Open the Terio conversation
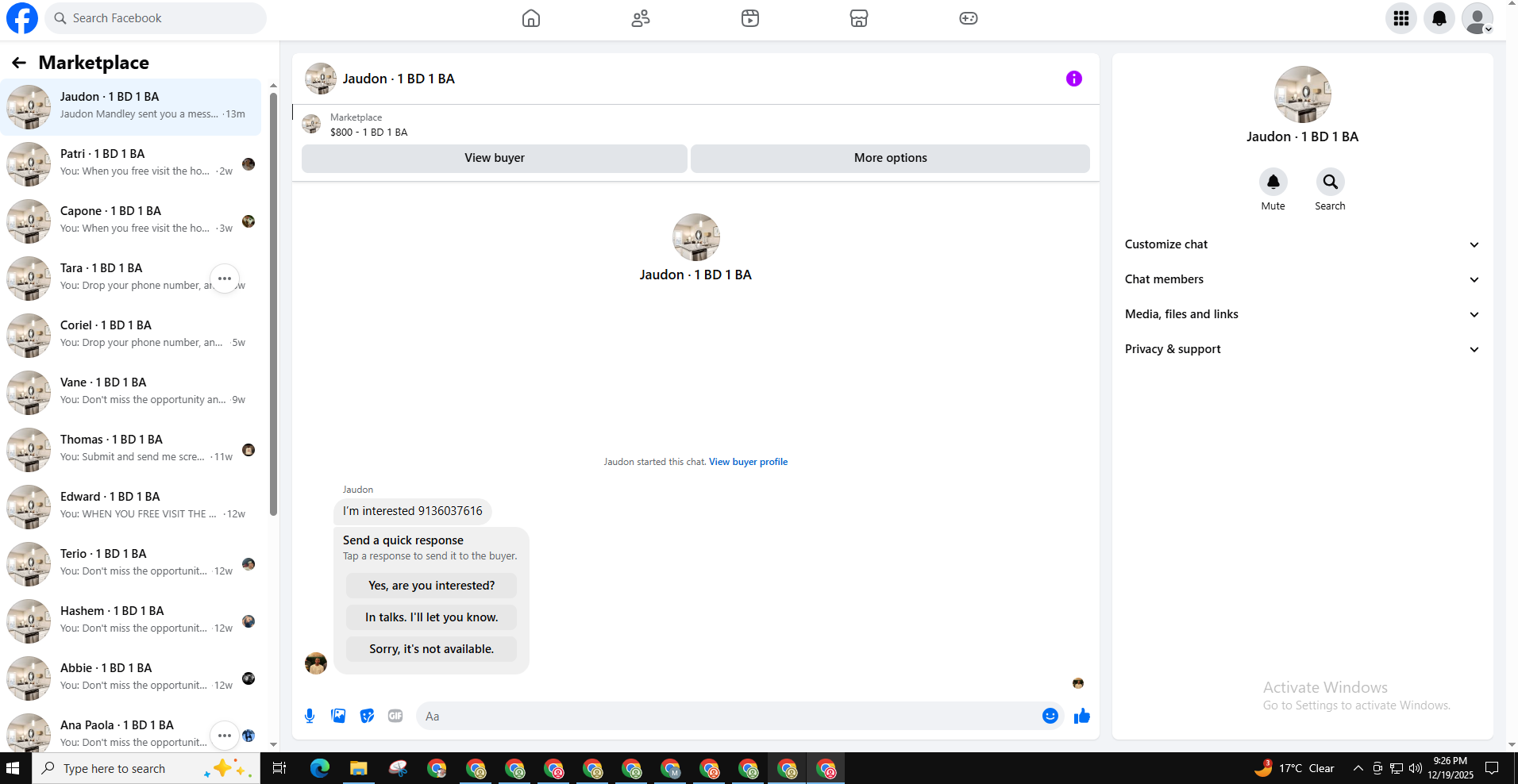The height and width of the screenshot is (784, 1518). pyautogui.click(x=132, y=564)
